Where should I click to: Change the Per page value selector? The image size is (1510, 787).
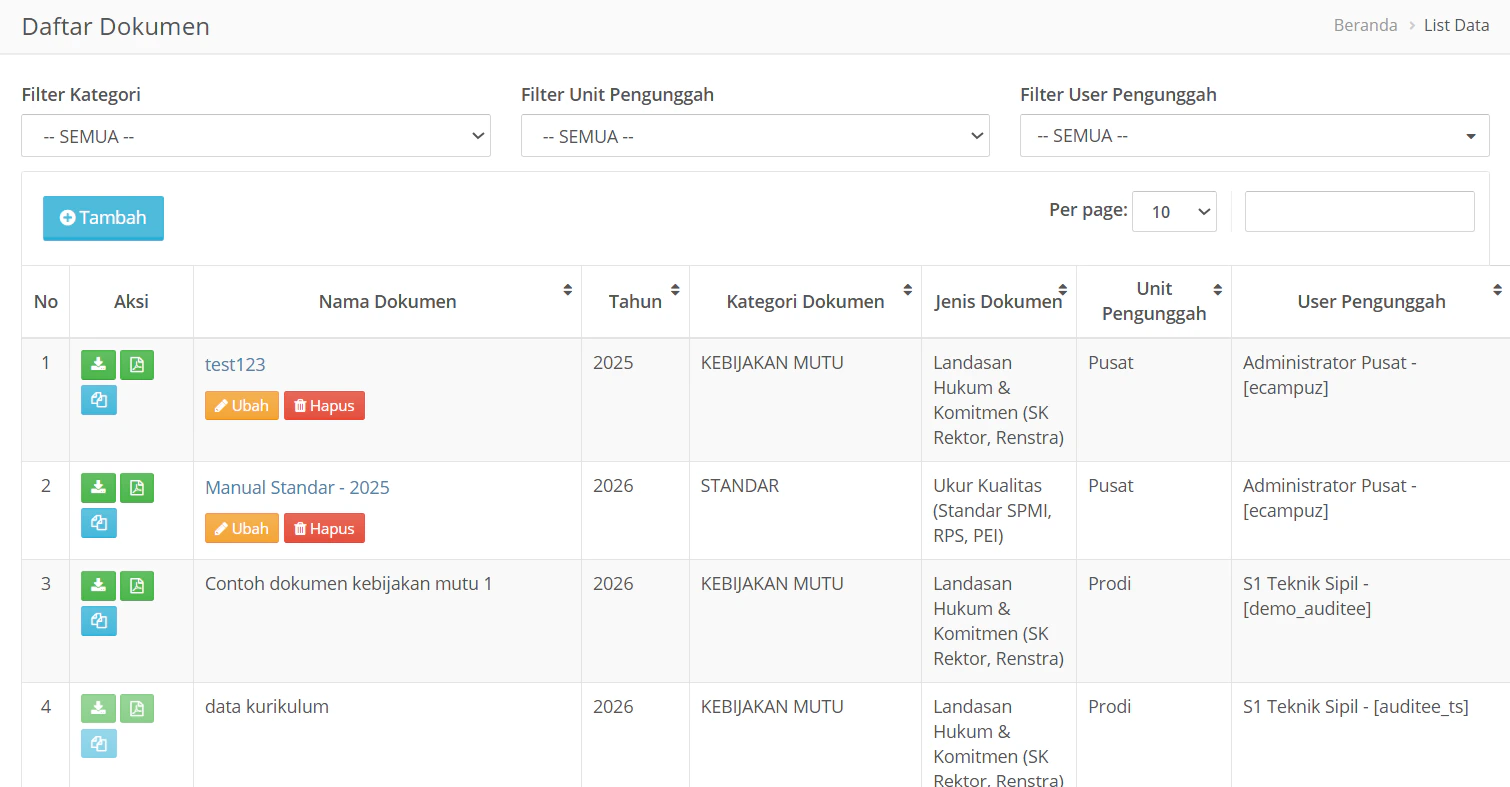pos(1174,211)
